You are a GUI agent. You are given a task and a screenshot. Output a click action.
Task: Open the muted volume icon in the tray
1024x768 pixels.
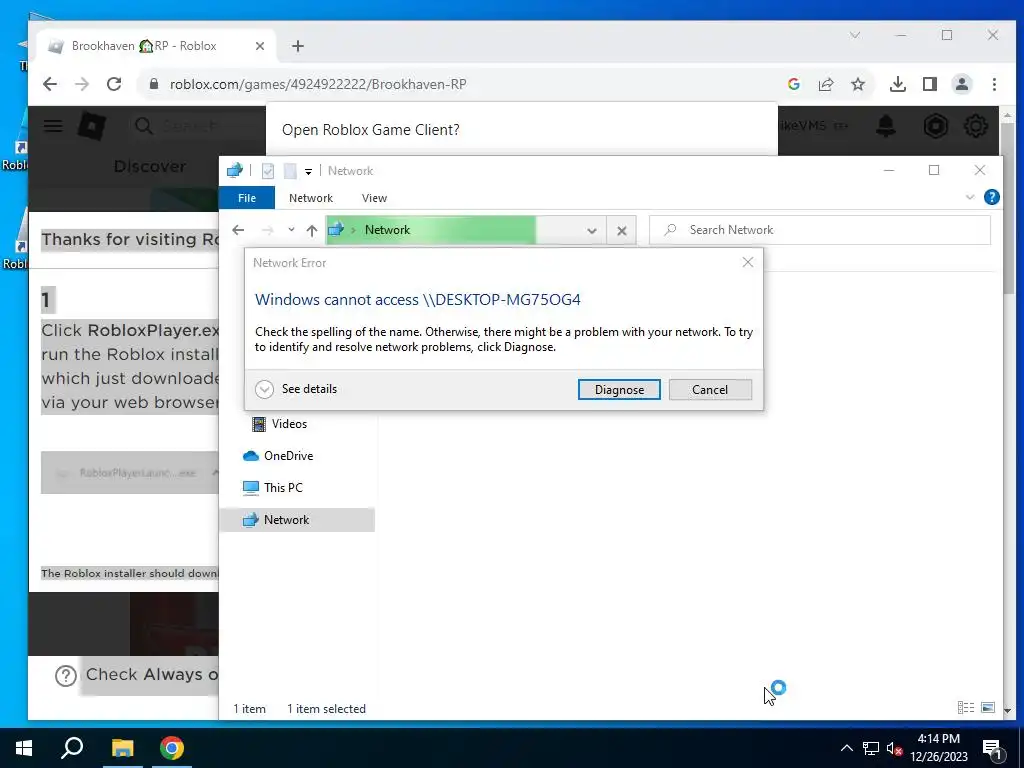point(895,748)
